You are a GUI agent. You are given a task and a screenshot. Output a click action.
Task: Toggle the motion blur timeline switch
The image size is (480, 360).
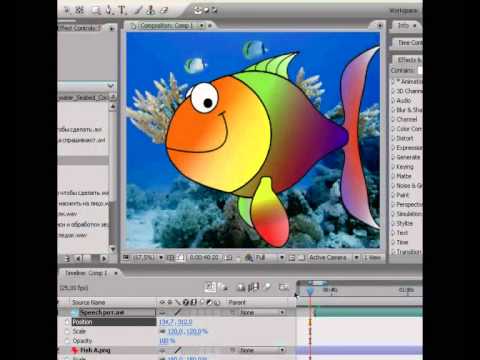[x=267, y=287]
